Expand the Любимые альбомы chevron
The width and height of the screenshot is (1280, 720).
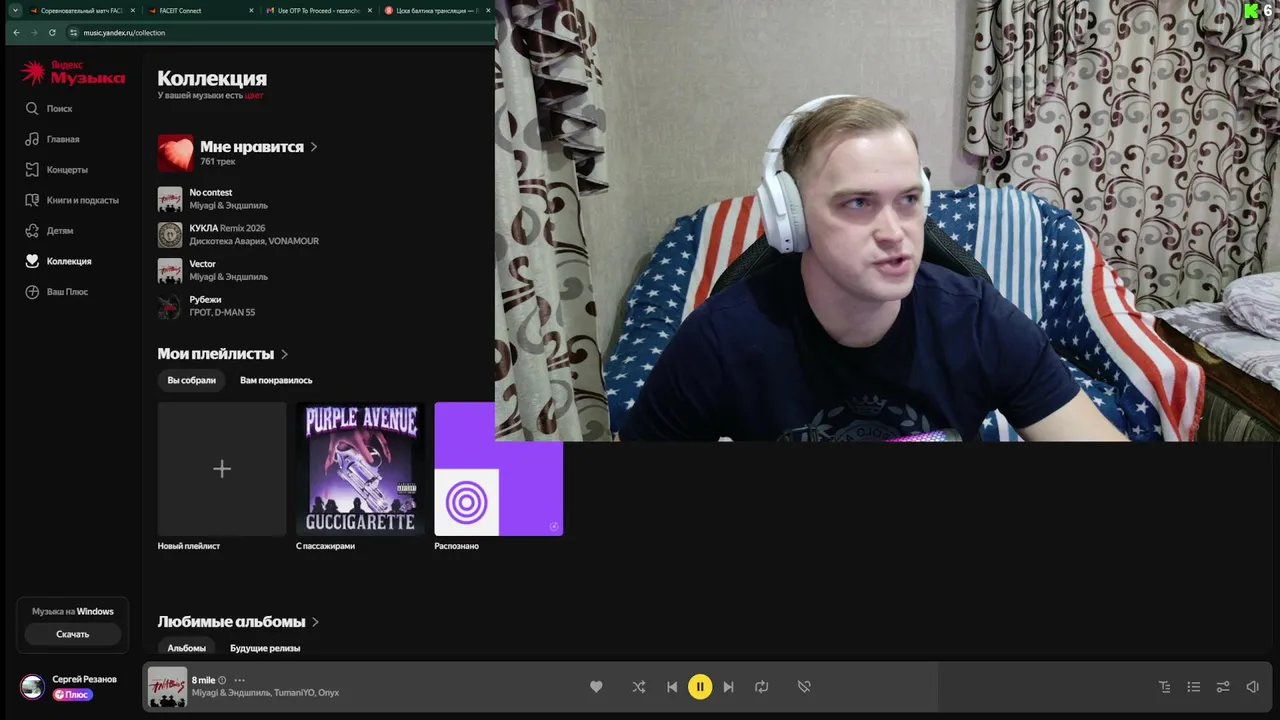coord(315,622)
